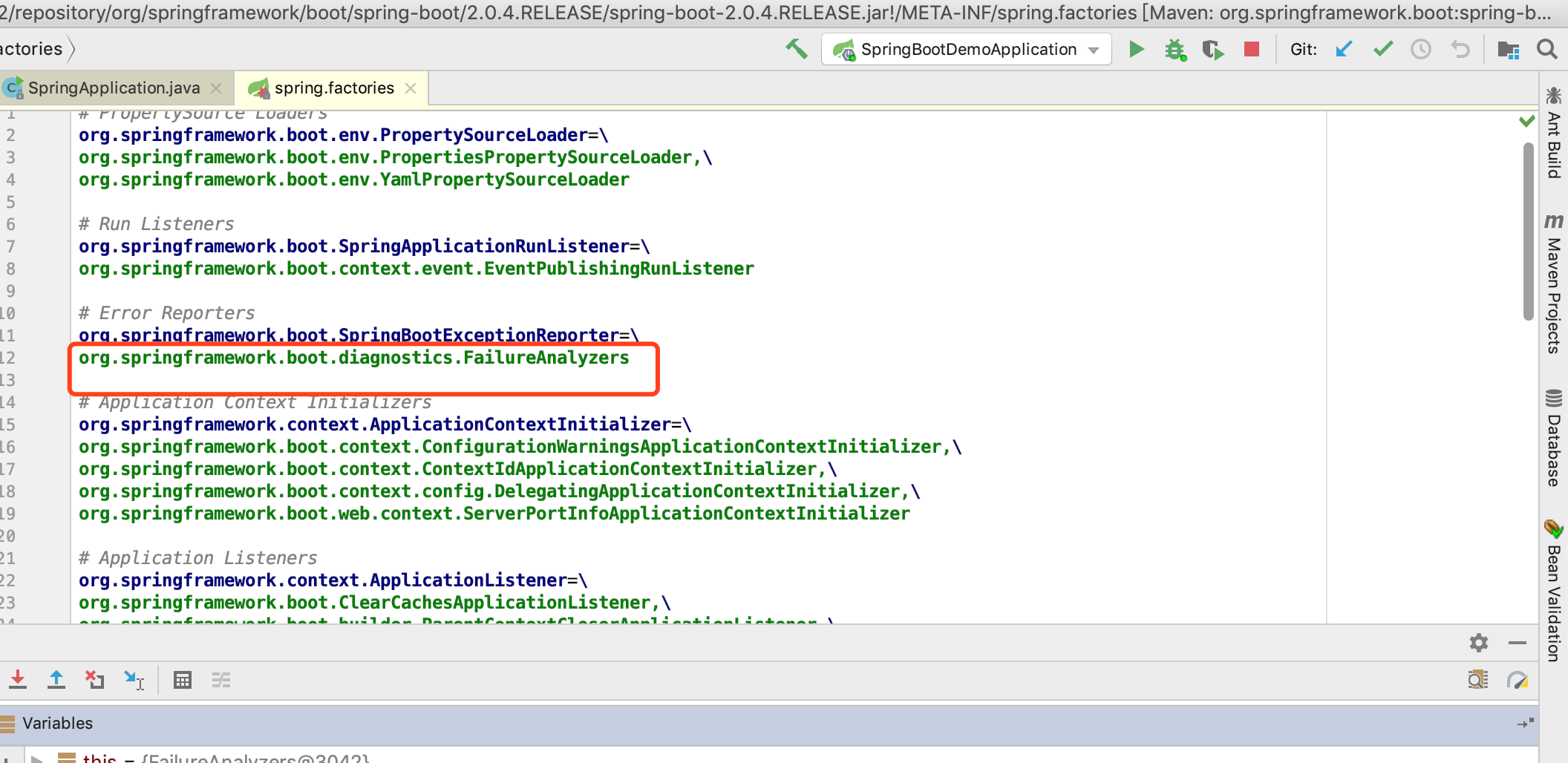This screenshot has width=1568, height=763.
Task: Hide the debug tool window
Action: 1518,643
